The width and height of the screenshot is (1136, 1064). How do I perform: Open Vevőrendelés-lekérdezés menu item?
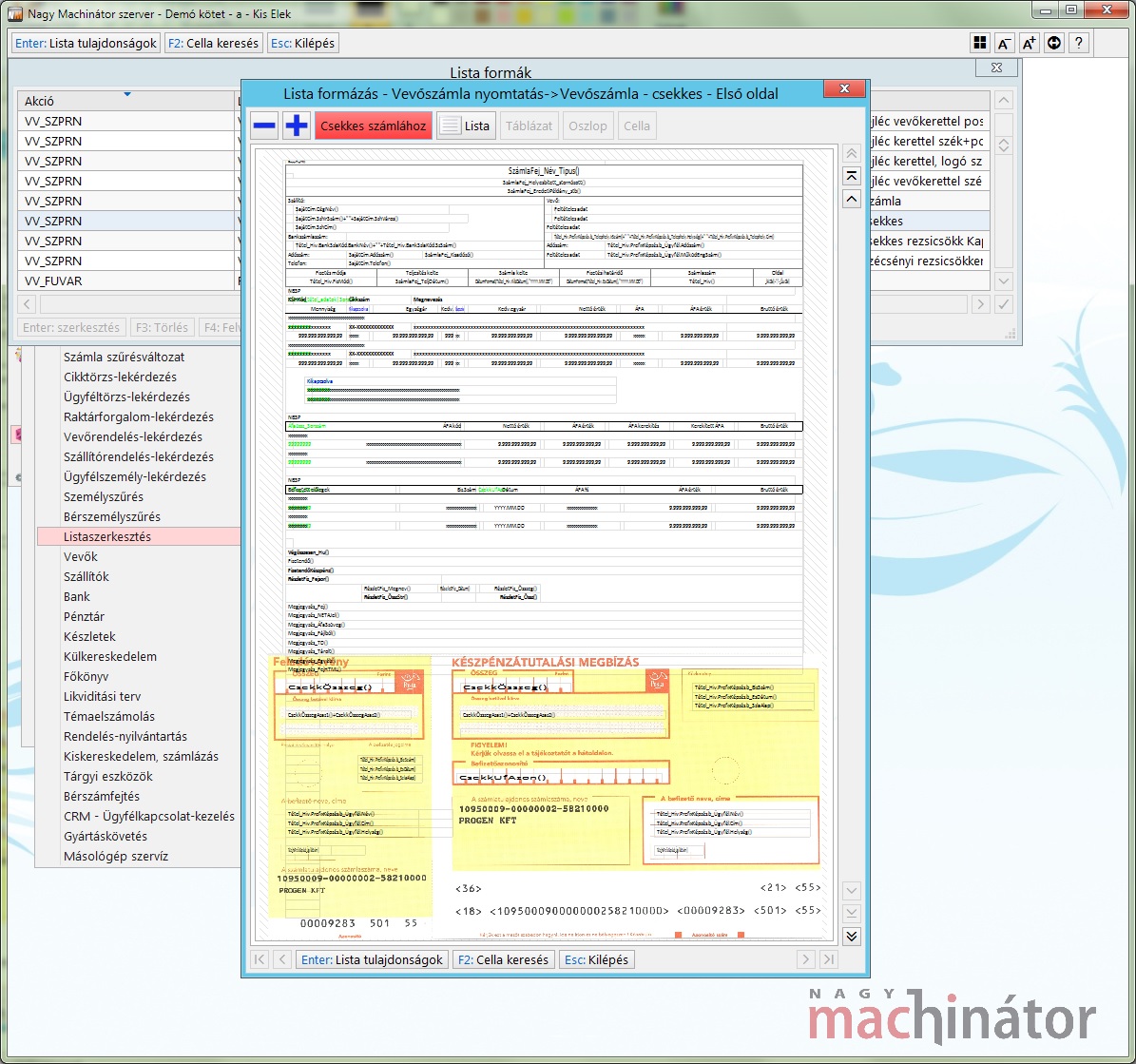132,436
